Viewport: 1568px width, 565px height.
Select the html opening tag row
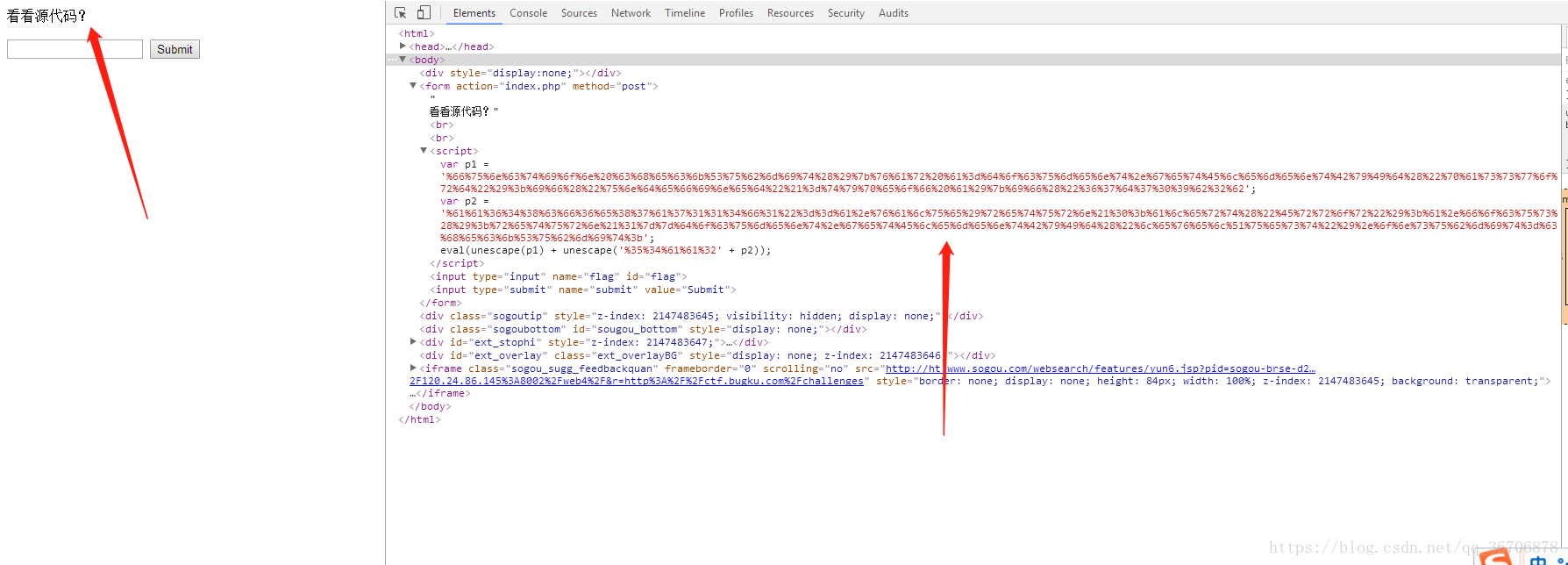click(417, 33)
